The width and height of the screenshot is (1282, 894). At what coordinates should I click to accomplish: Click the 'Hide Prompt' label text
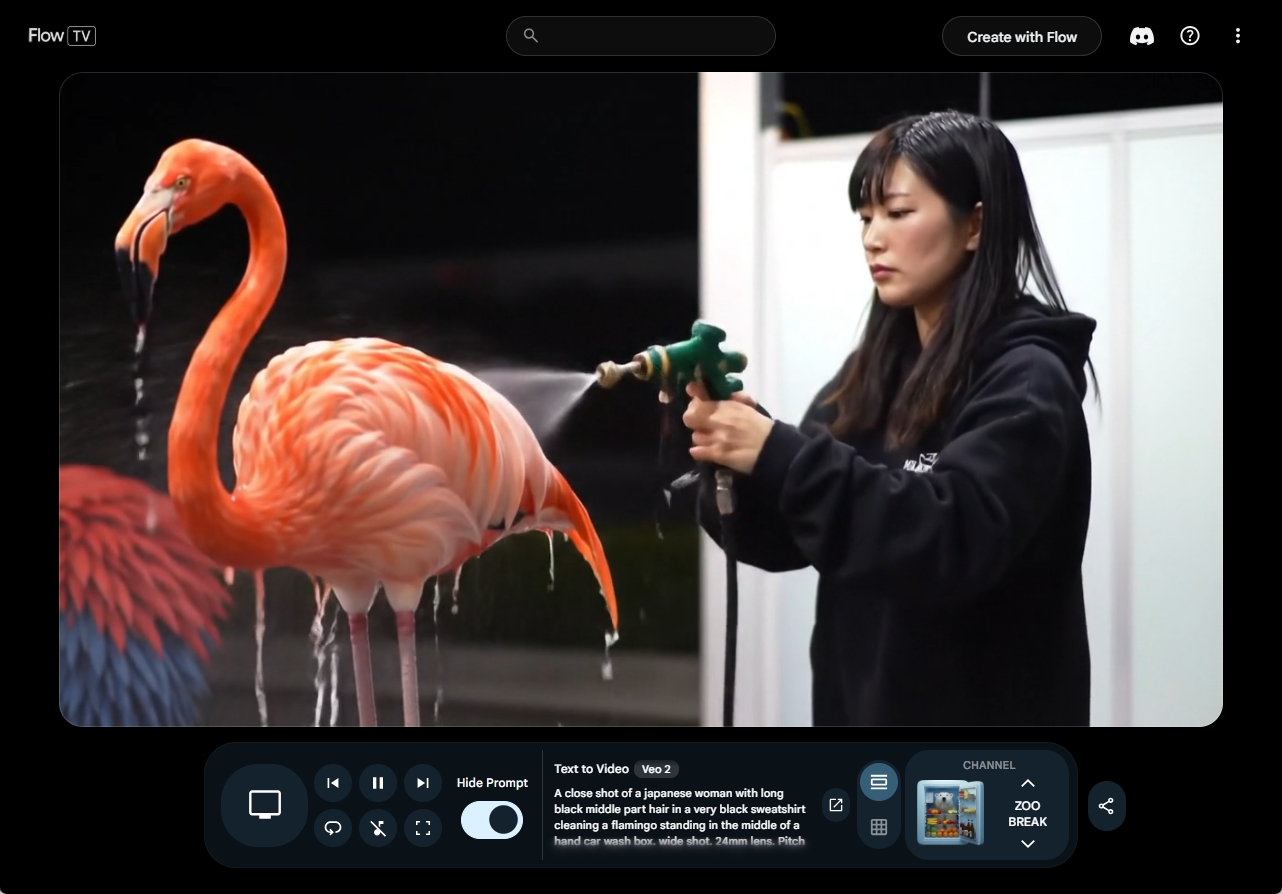click(x=492, y=783)
